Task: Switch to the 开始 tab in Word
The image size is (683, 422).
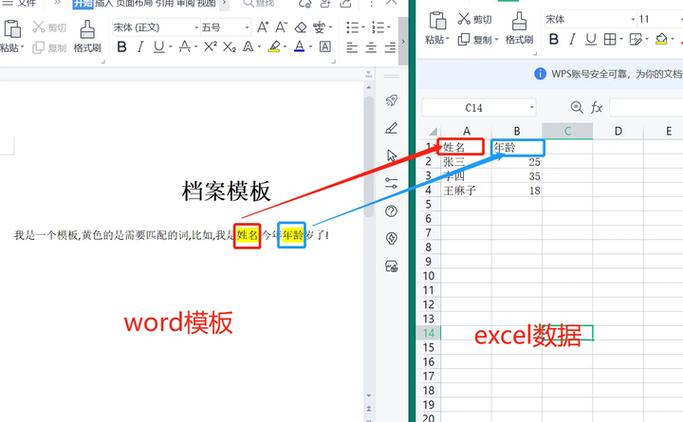Action: coord(83,3)
